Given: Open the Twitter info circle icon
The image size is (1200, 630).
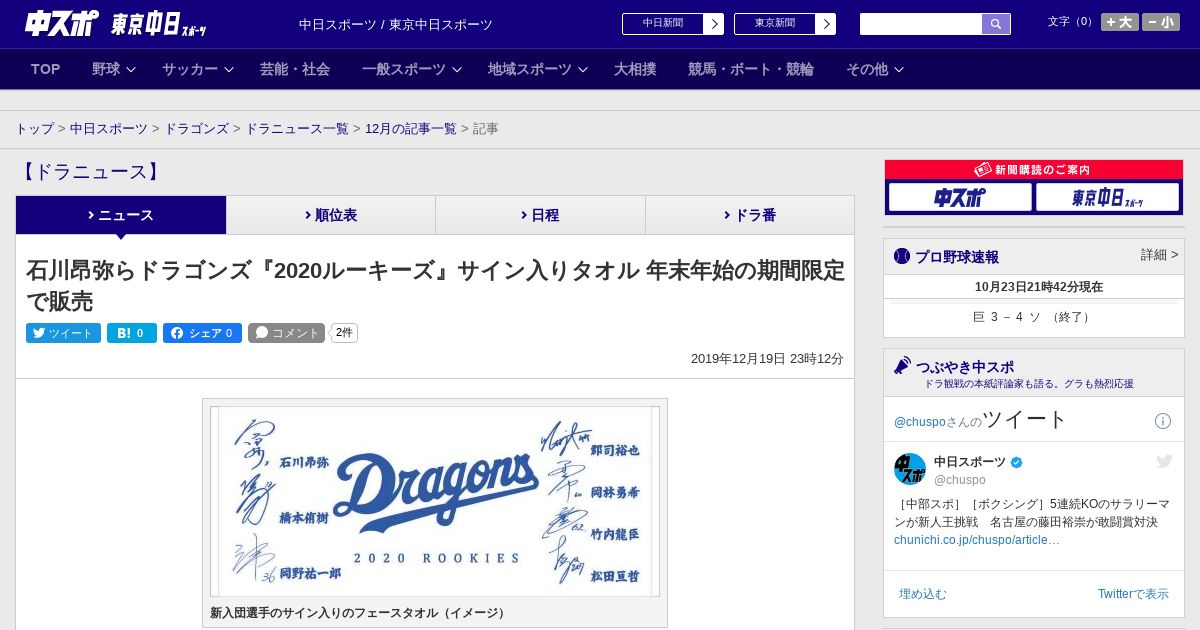Looking at the screenshot, I should coord(1163,421).
